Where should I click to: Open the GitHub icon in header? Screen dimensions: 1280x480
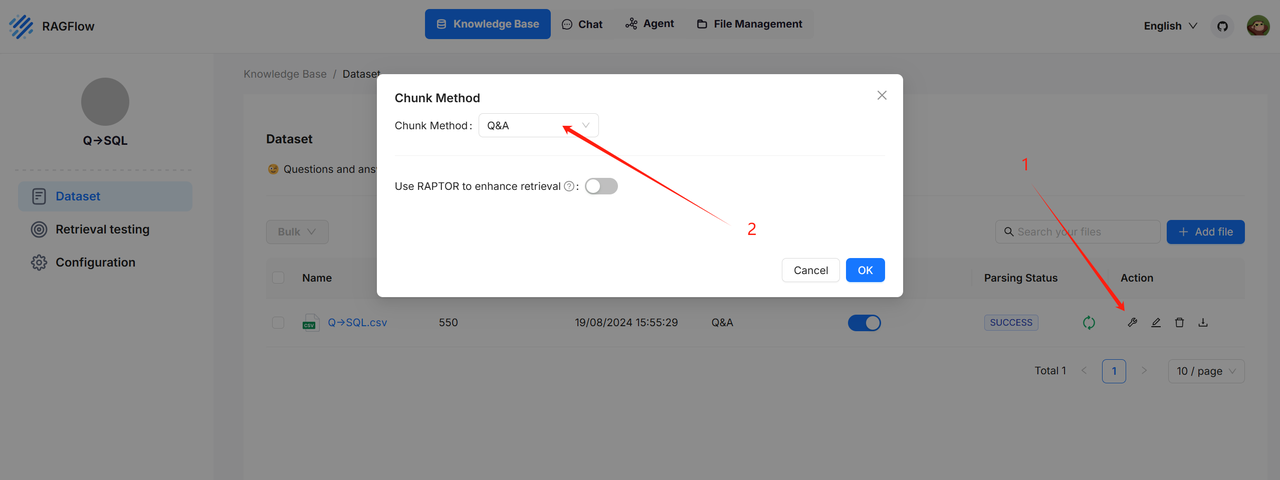click(1222, 26)
